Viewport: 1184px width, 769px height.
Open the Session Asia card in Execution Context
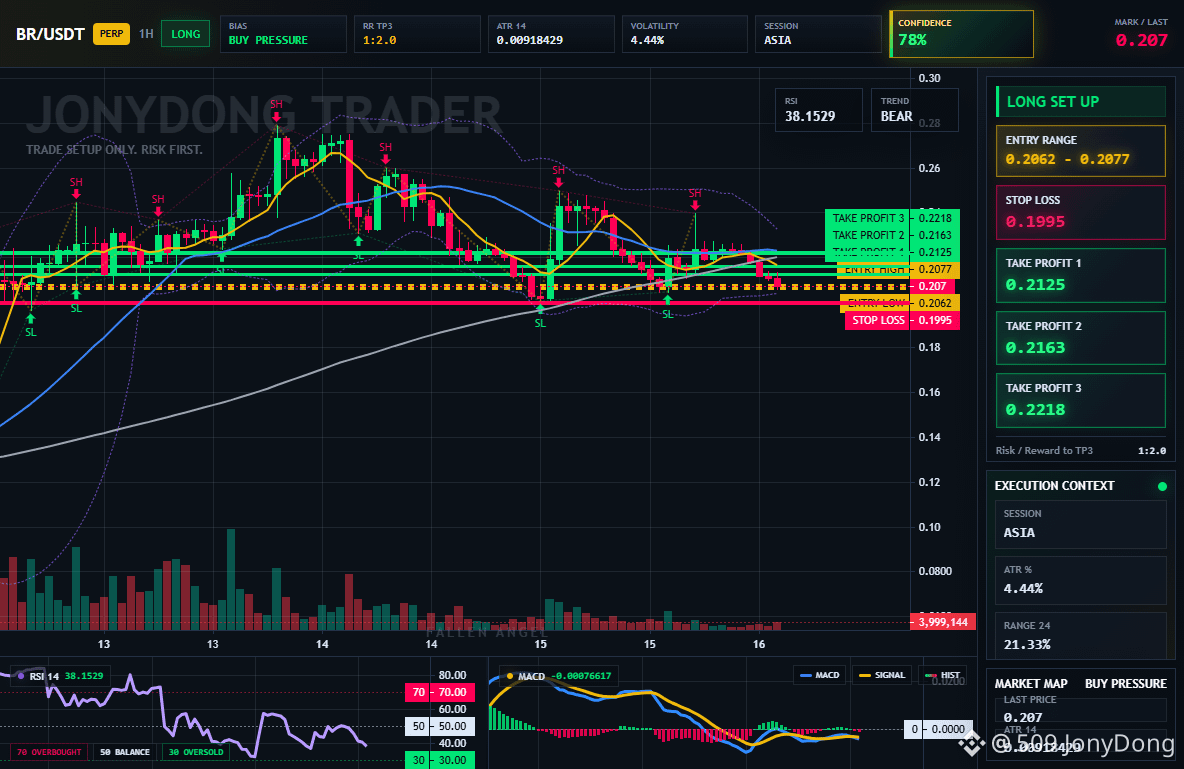[1081, 524]
